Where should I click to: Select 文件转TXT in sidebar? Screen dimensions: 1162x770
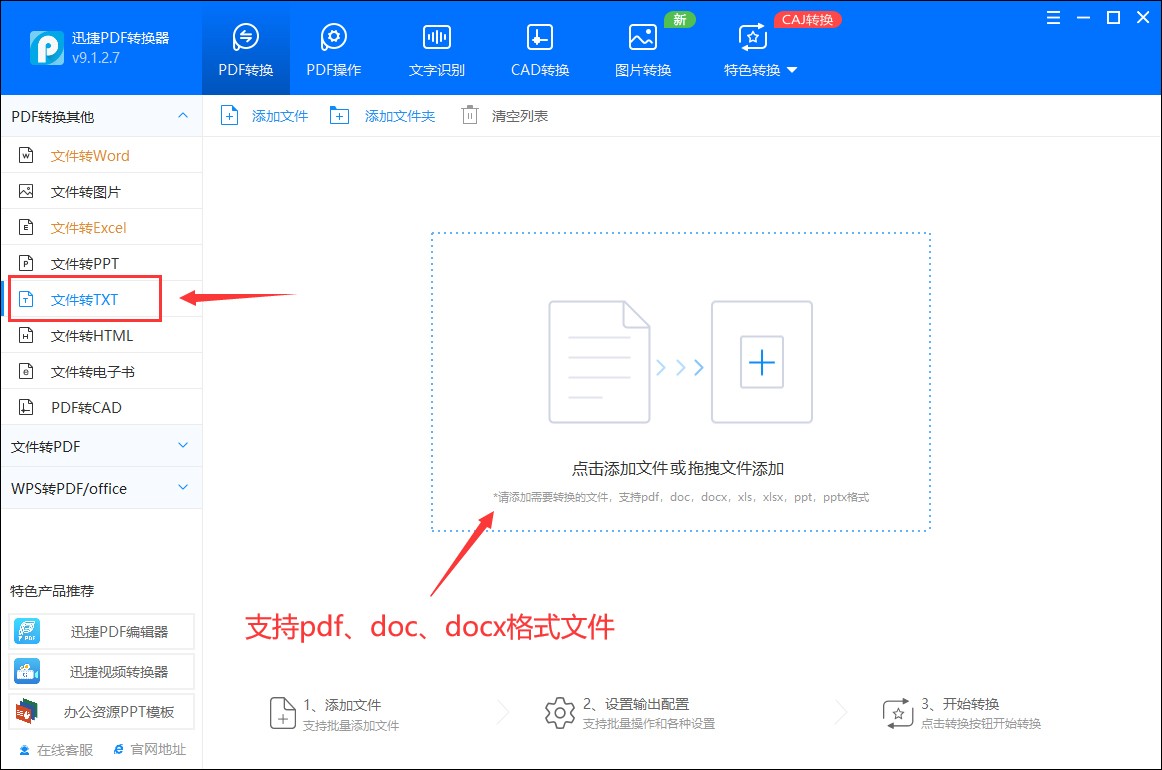102,299
